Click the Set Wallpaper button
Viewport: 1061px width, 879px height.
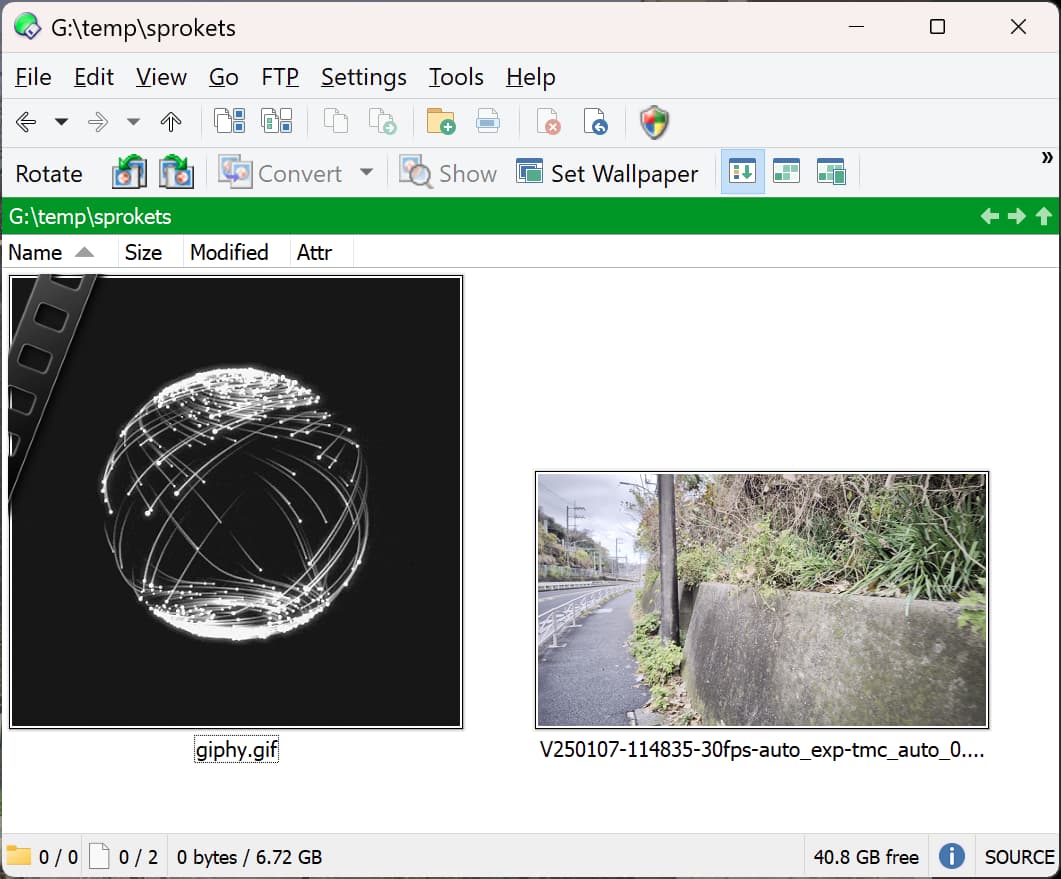pos(607,173)
